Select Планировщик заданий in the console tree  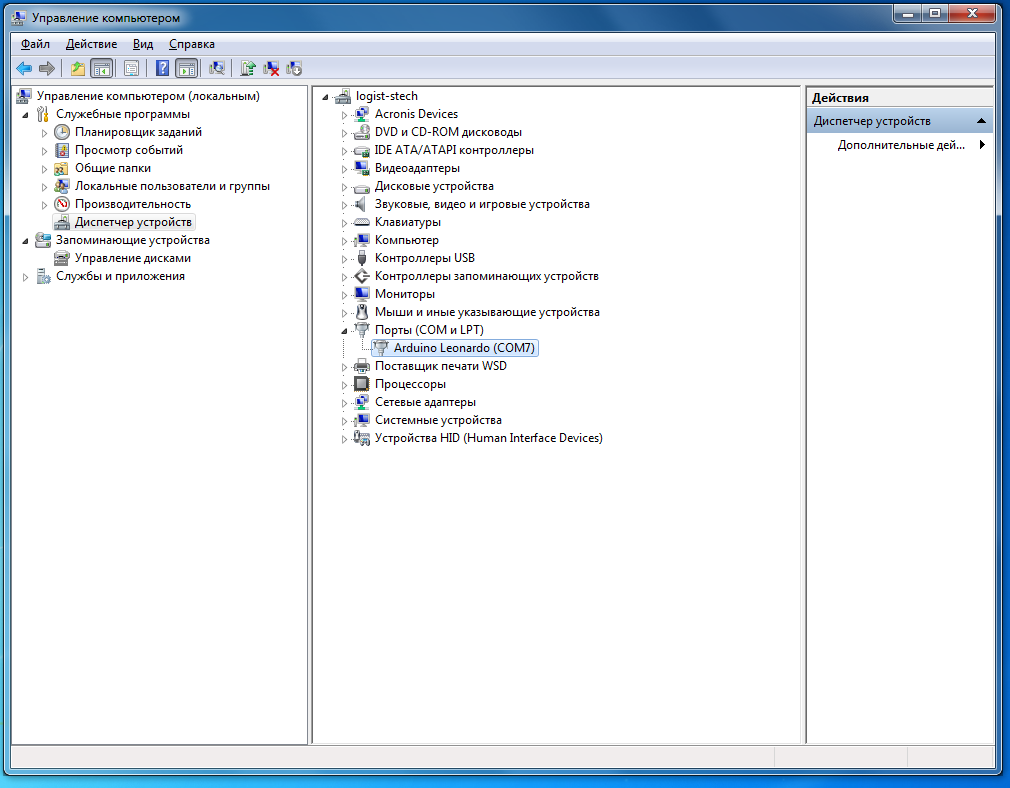click(x=138, y=132)
